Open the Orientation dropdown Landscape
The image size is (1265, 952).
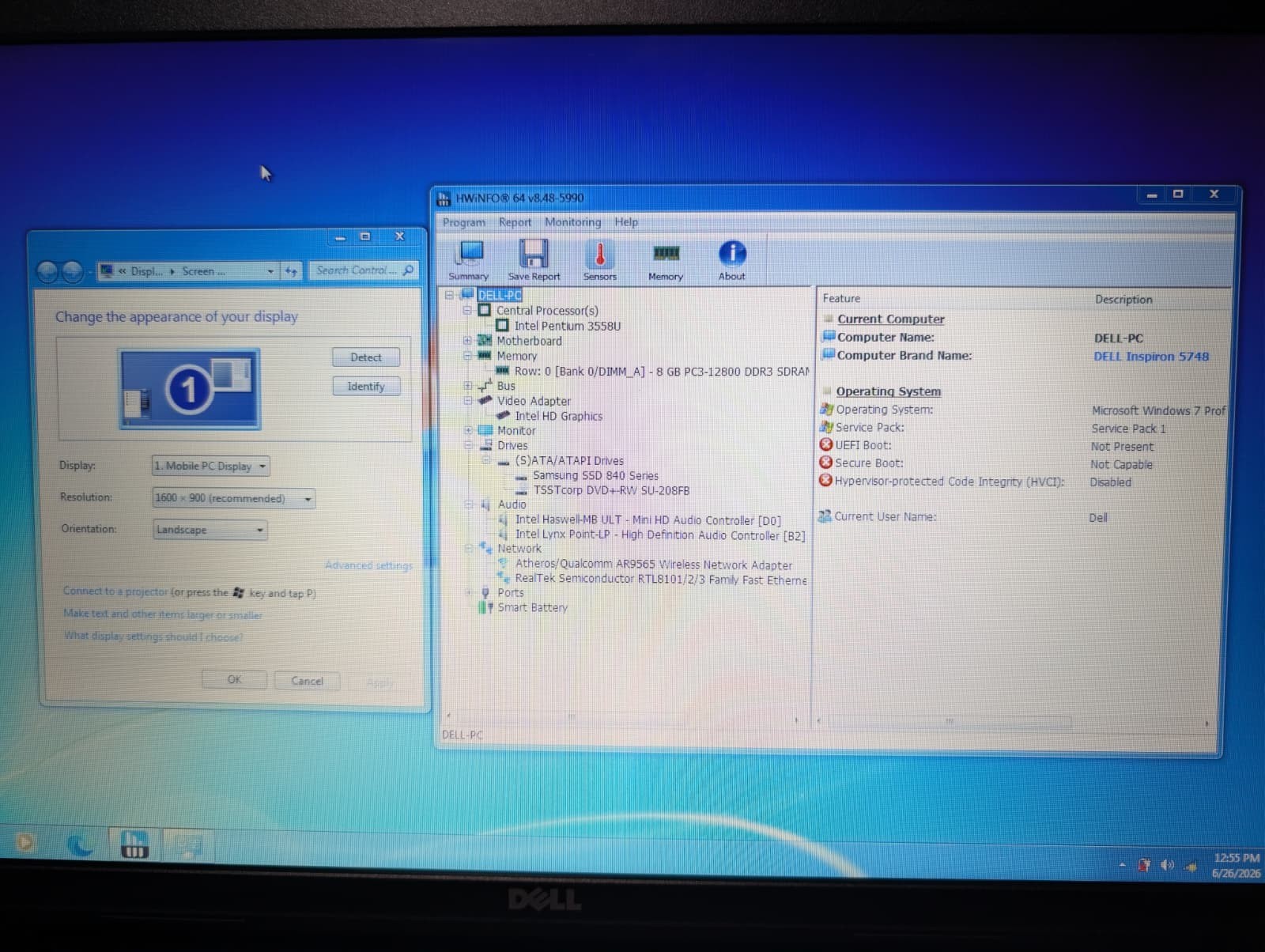(210, 530)
